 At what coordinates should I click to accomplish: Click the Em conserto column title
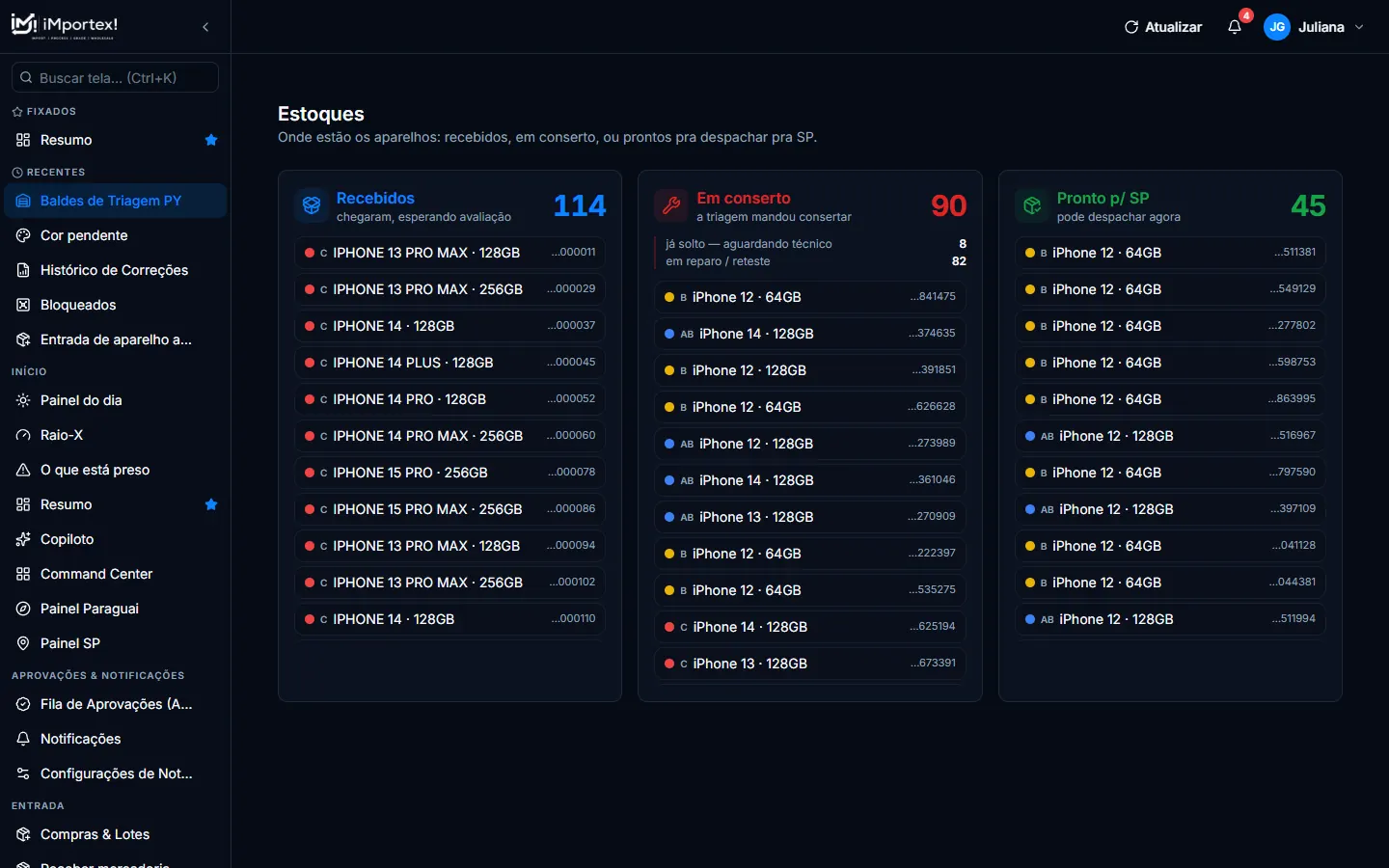pyautogui.click(x=744, y=198)
